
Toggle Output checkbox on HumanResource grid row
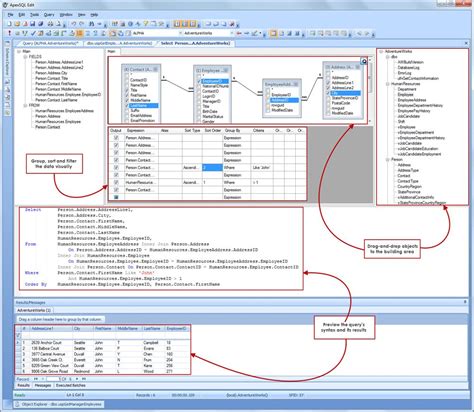116,182
